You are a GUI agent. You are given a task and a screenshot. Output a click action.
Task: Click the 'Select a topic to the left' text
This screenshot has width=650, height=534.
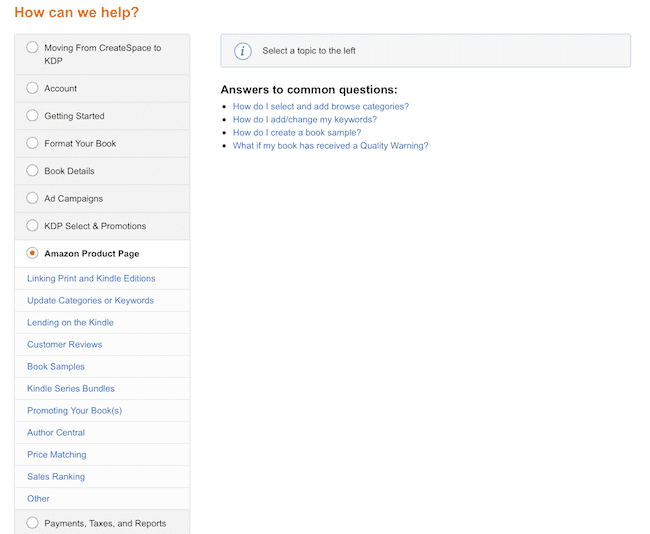(309, 51)
